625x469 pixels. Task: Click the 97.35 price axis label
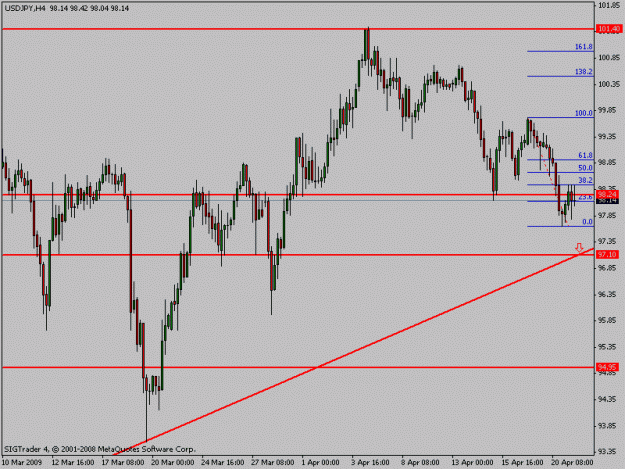pyautogui.click(x=608, y=241)
